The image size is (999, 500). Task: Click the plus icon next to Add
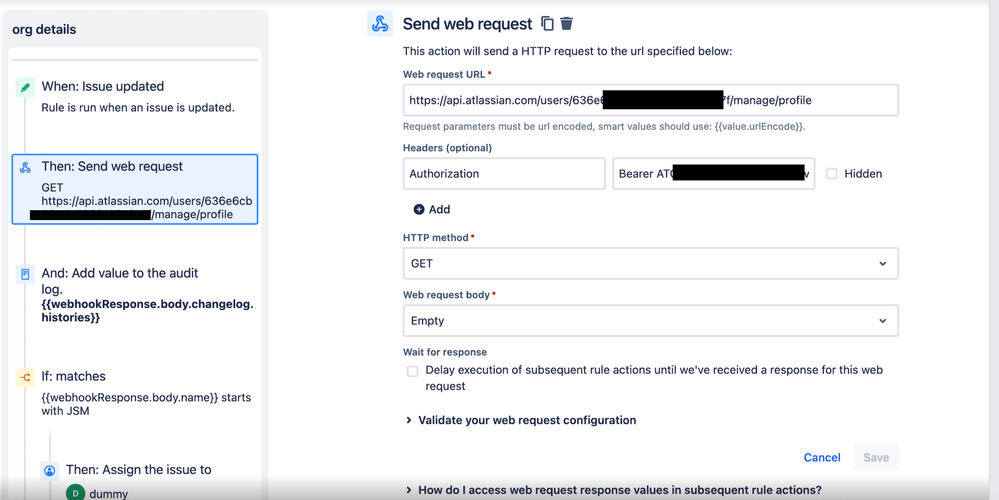(x=419, y=210)
